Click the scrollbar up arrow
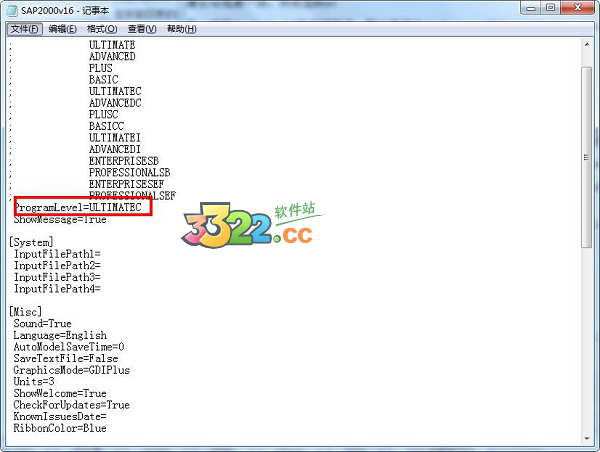 click(x=587, y=45)
